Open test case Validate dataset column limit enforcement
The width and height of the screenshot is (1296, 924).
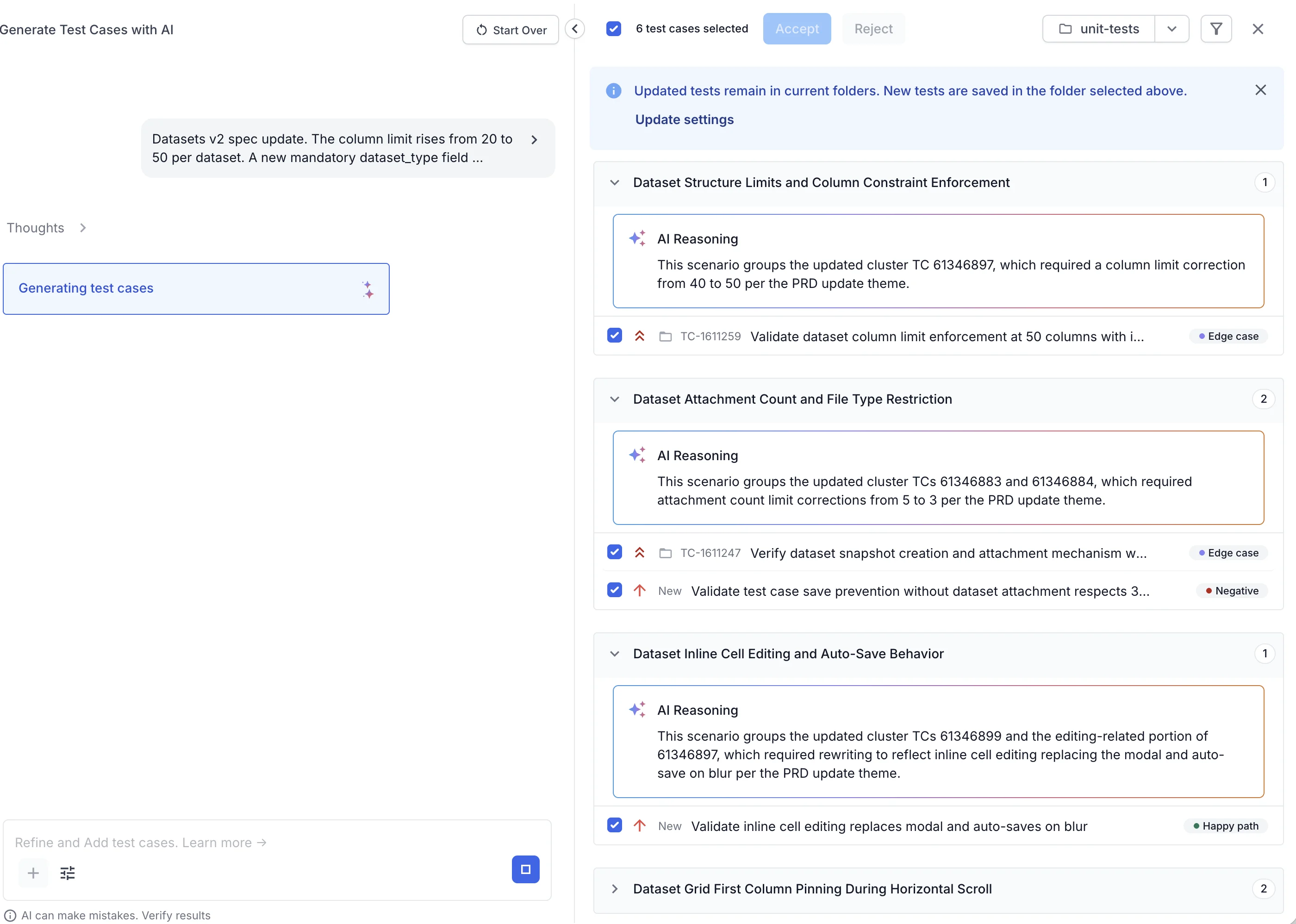click(x=947, y=336)
